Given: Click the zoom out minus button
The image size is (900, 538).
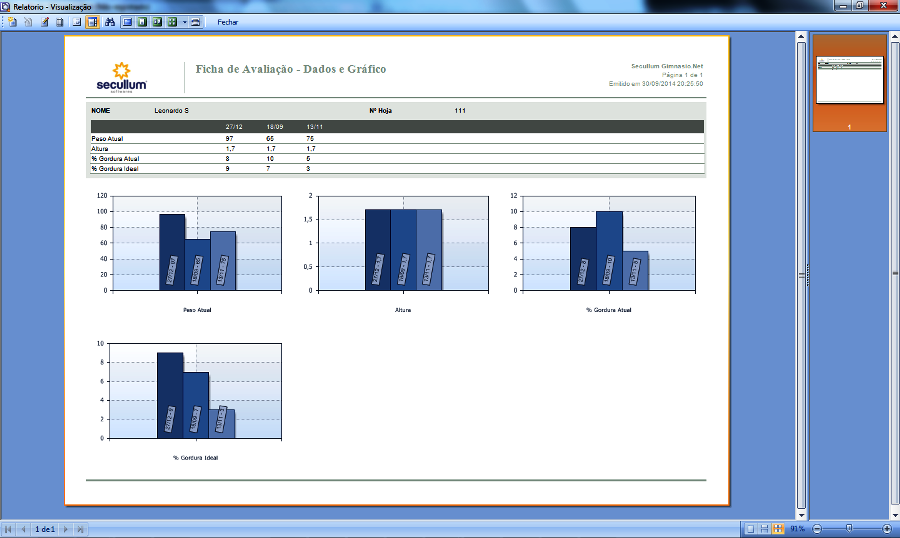Looking at the screenshot, I should (816, 528).
